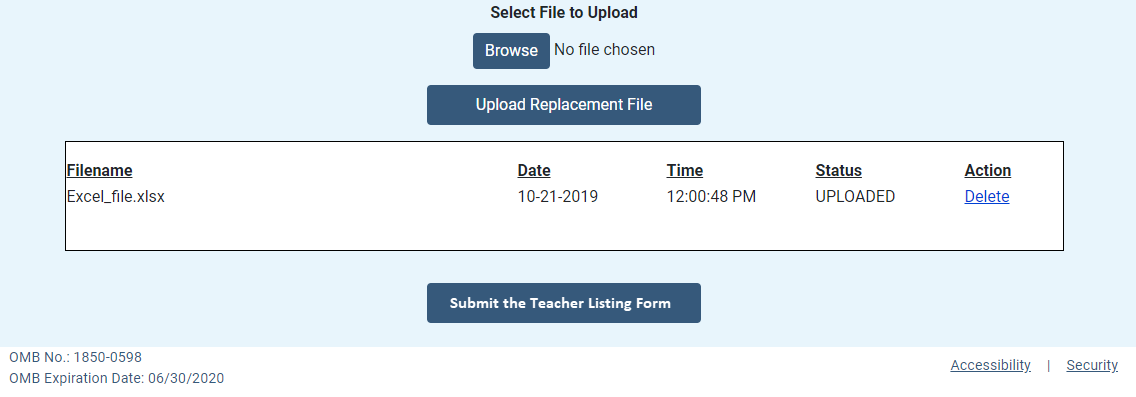
Task: Open the Accessibility link
Action: click(x=990, y=365)
